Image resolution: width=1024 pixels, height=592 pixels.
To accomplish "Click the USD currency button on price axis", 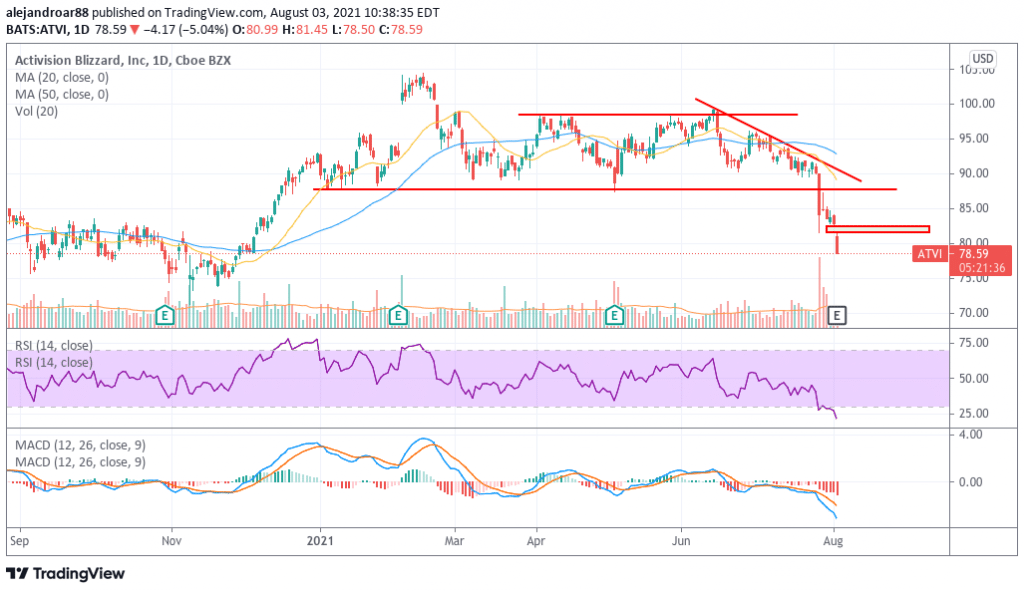I will click(982, 58).
